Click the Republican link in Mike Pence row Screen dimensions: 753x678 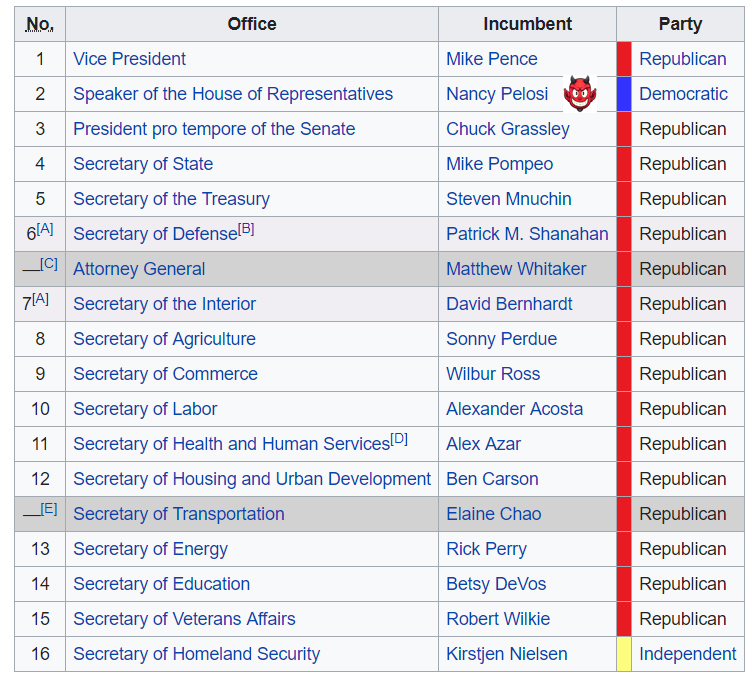point(682,59)
